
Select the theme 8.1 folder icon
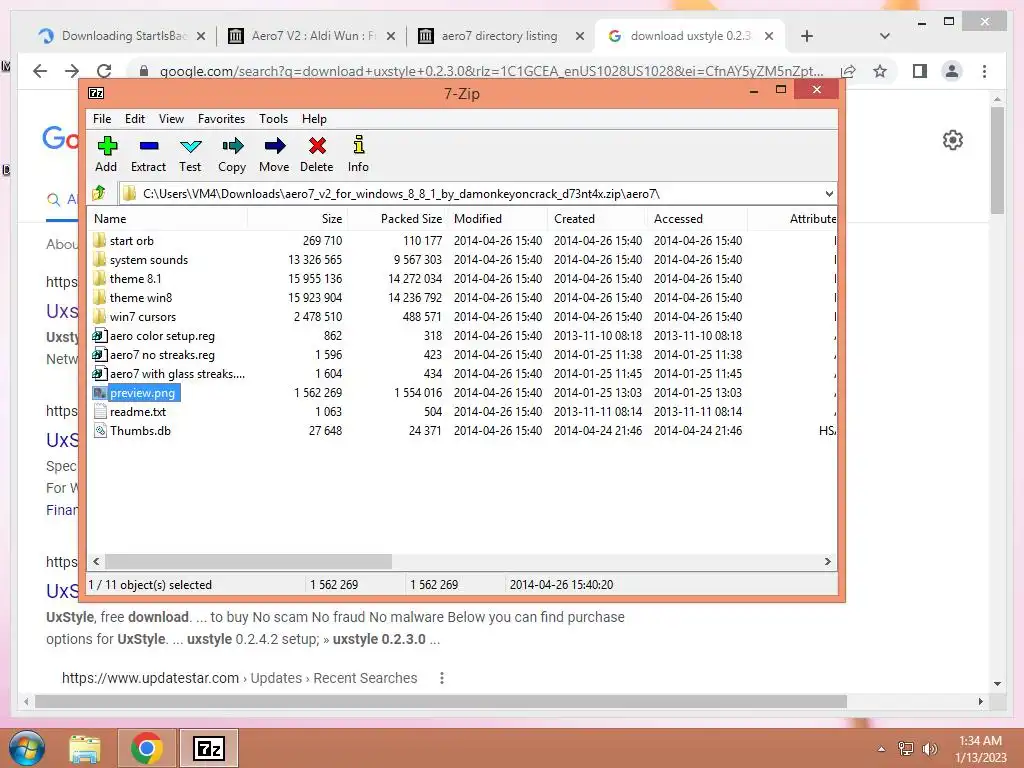coord(99,278)
